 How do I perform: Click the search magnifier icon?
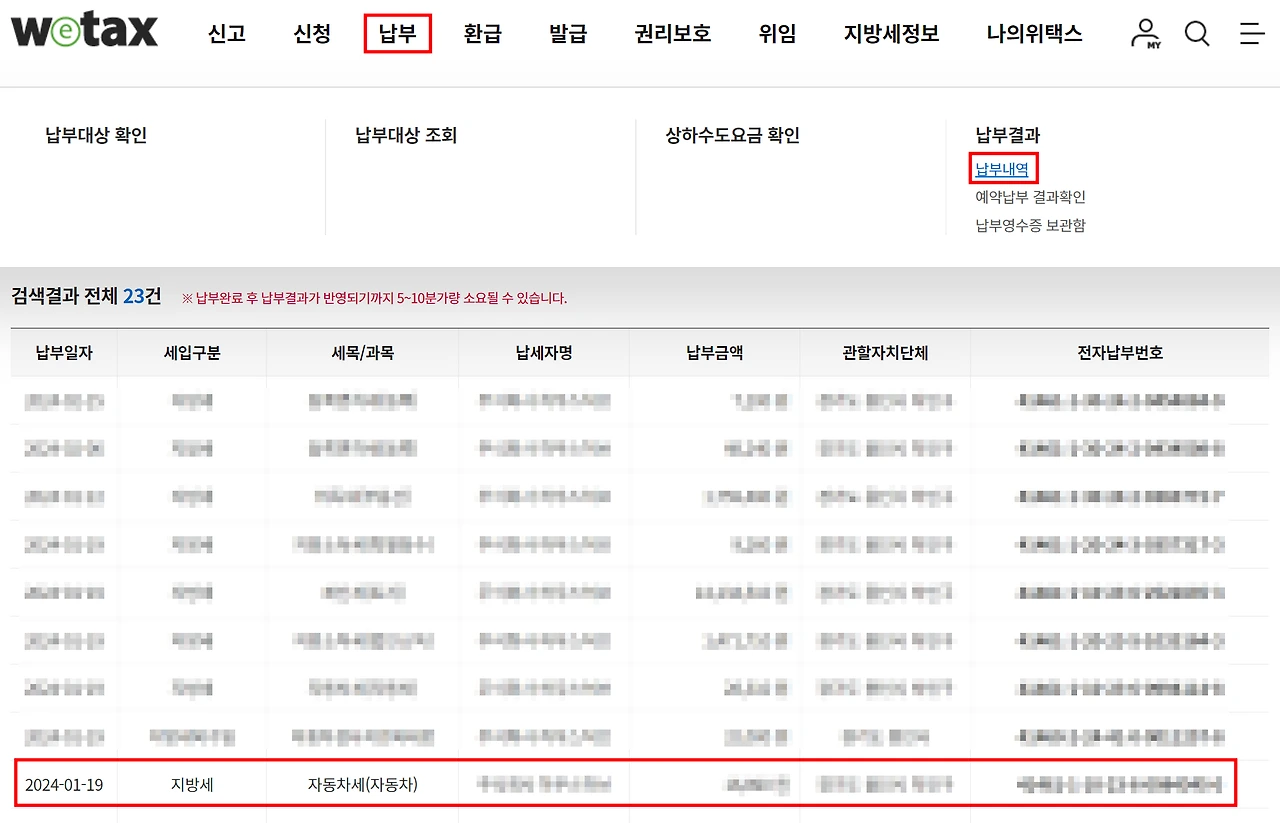tap(1196, 33)
